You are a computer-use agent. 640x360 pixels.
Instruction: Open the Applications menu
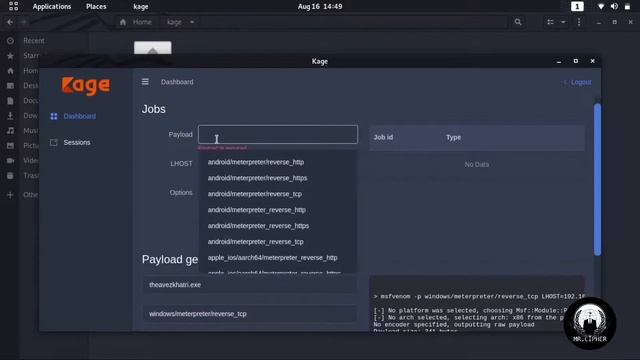52,7
